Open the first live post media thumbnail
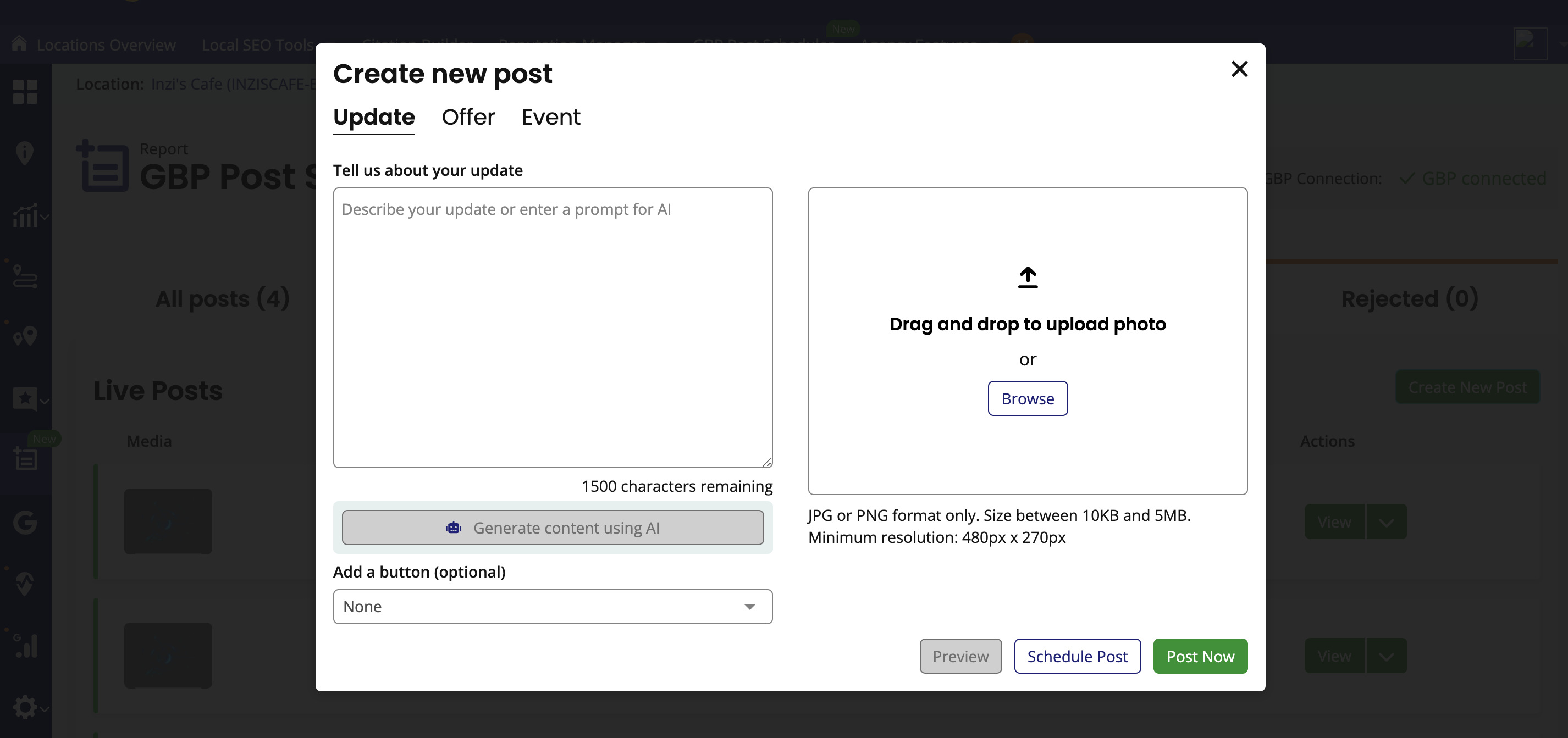Image resolution: width=1568 pixels, height=738 pixels. (168, 521)
